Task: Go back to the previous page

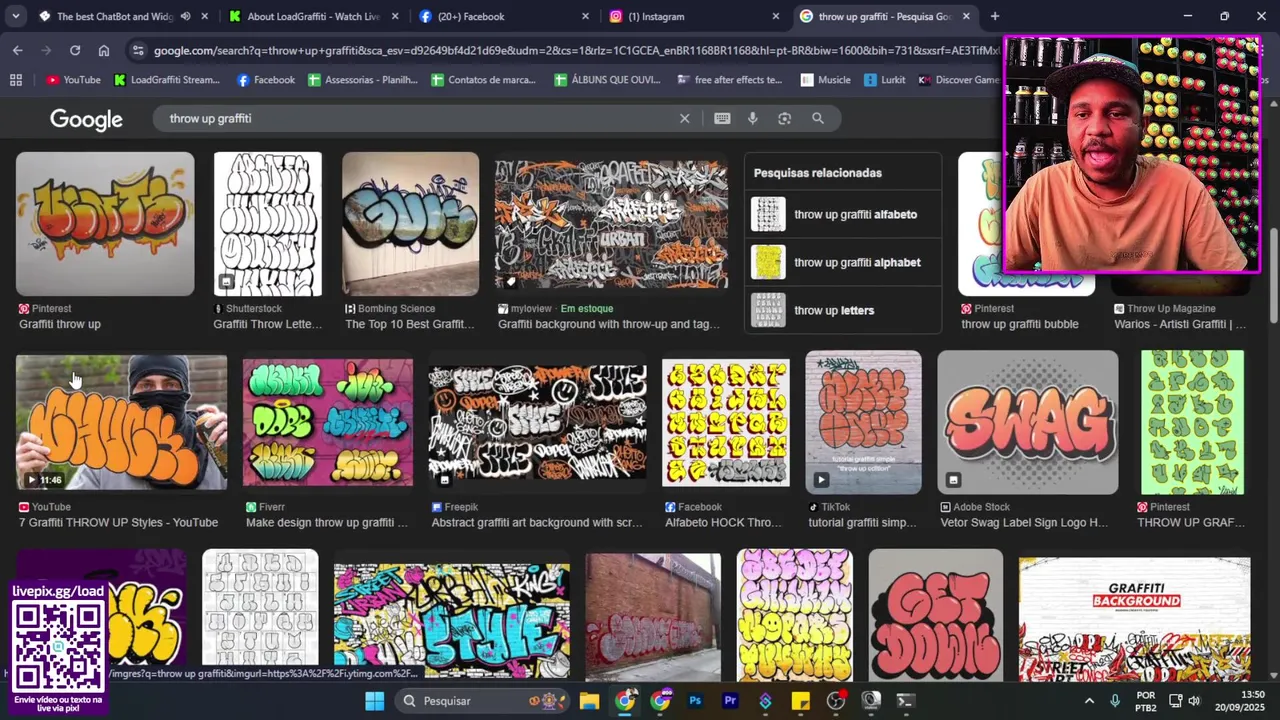Action: pyautogui.click(x=18, y=50)
